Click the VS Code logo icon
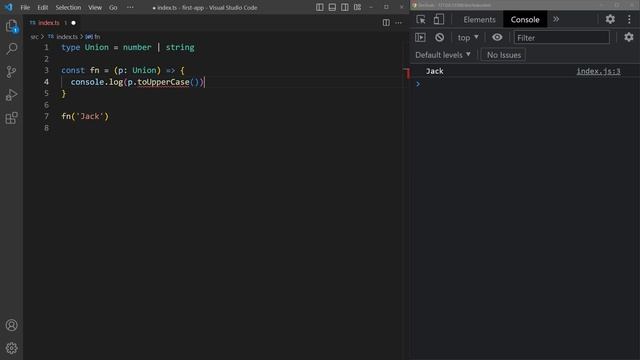 (9, 7)
